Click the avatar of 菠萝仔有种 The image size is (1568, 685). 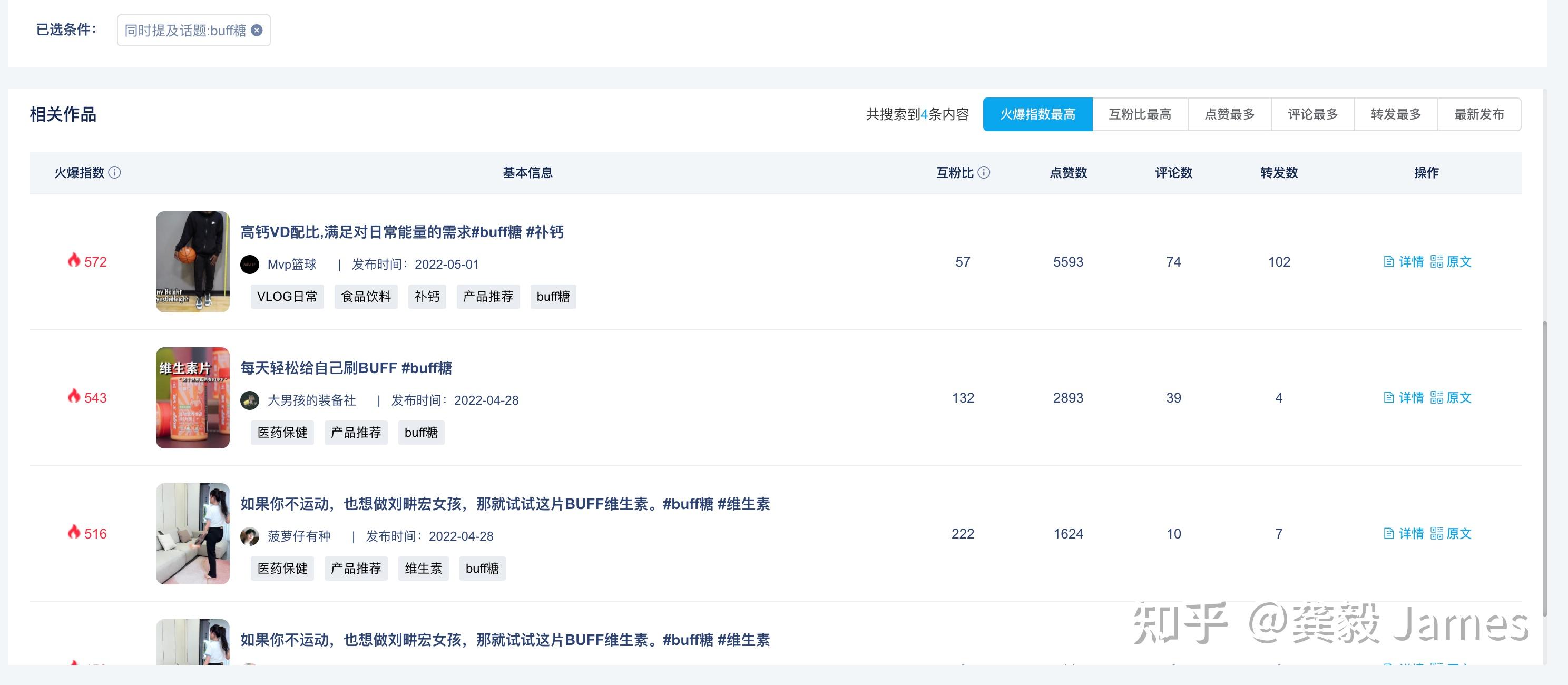[x=250, y=536]
